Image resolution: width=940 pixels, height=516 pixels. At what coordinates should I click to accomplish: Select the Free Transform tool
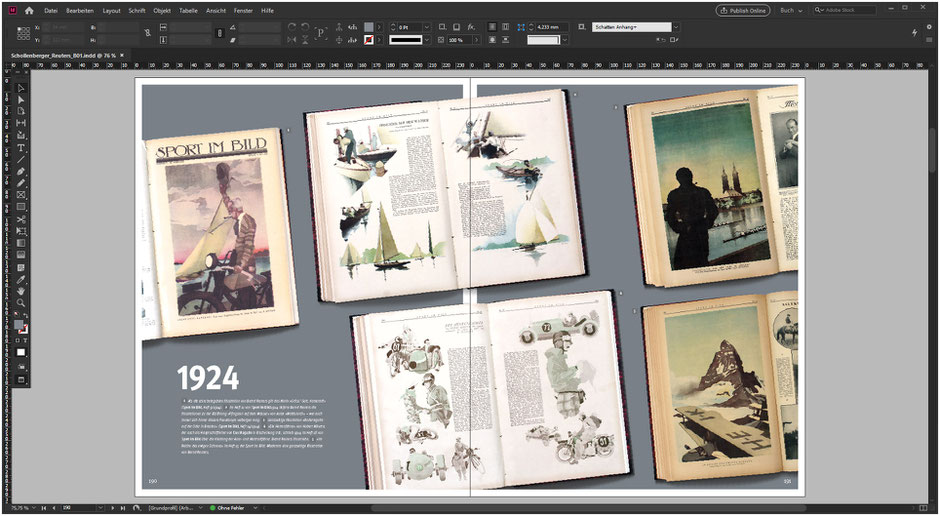pyautogui.click(x=21, y=231)
